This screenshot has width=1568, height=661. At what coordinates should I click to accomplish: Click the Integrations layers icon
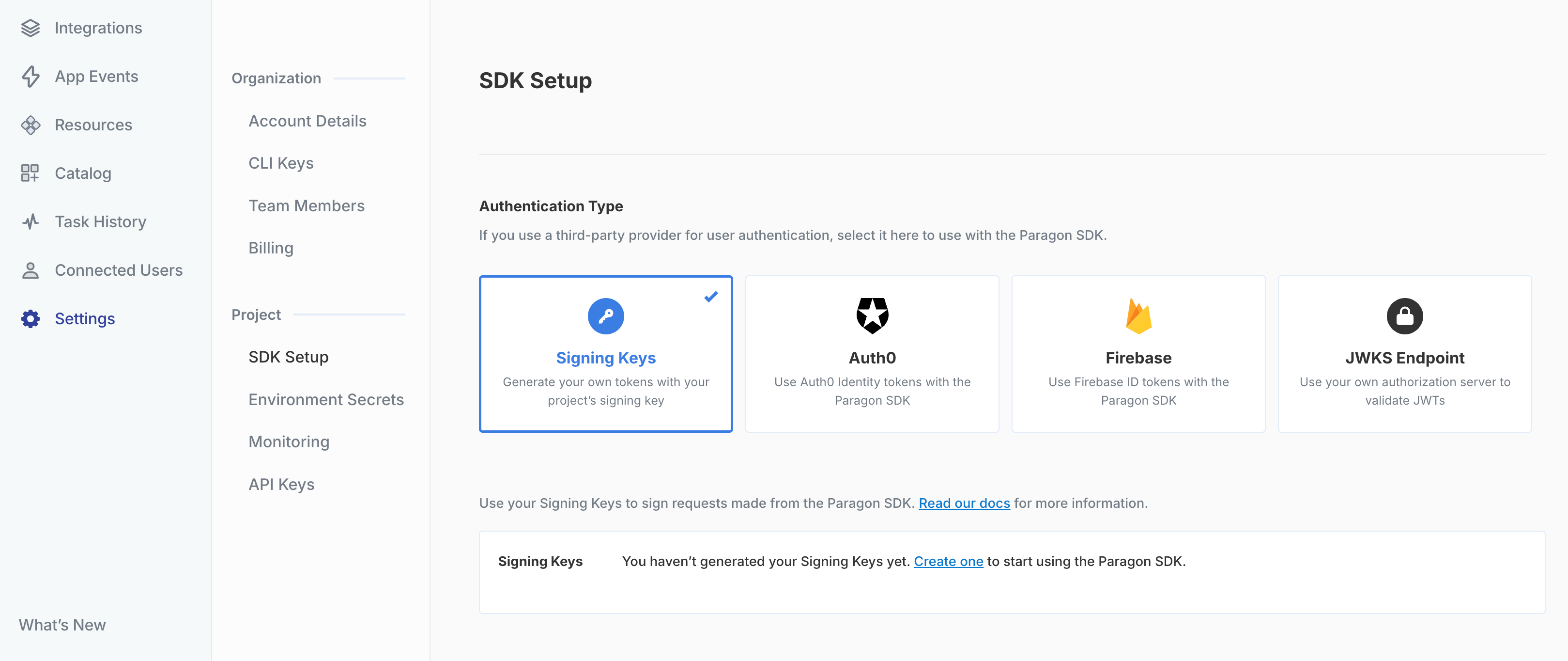point(30,28)
